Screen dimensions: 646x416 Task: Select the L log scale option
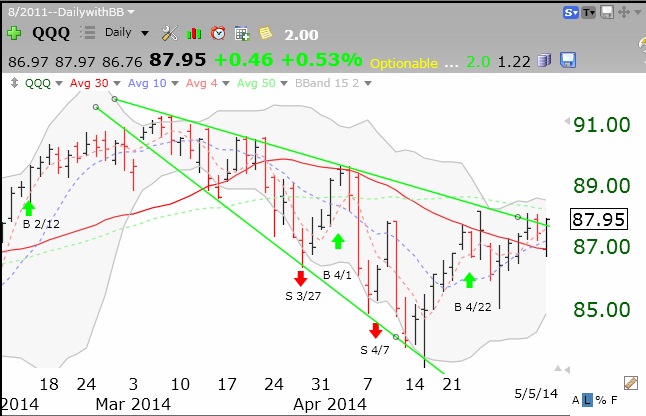click(x=587, y=400)
